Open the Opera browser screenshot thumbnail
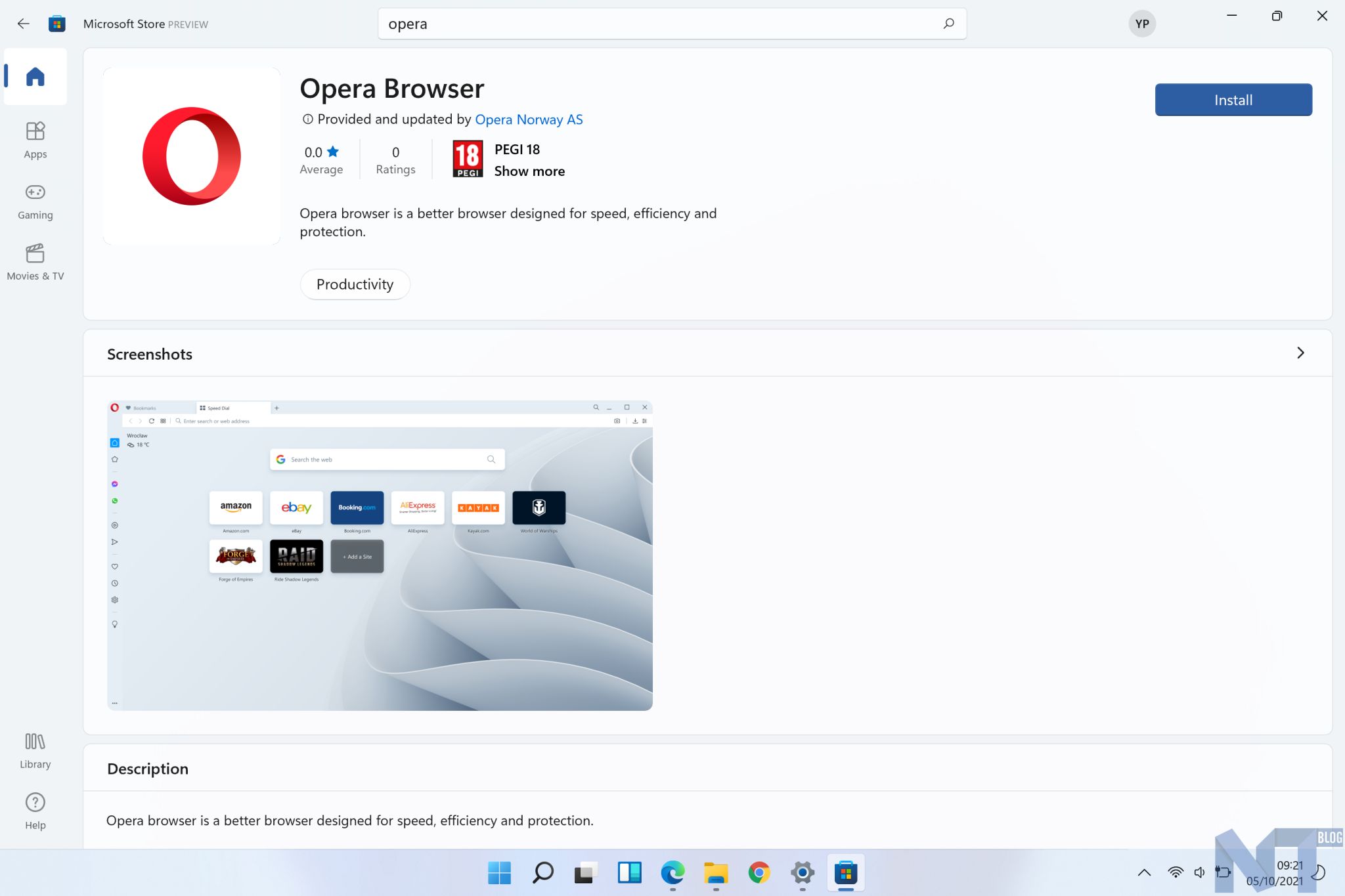This screenshot has height=896, width=1345. (380, 555)
